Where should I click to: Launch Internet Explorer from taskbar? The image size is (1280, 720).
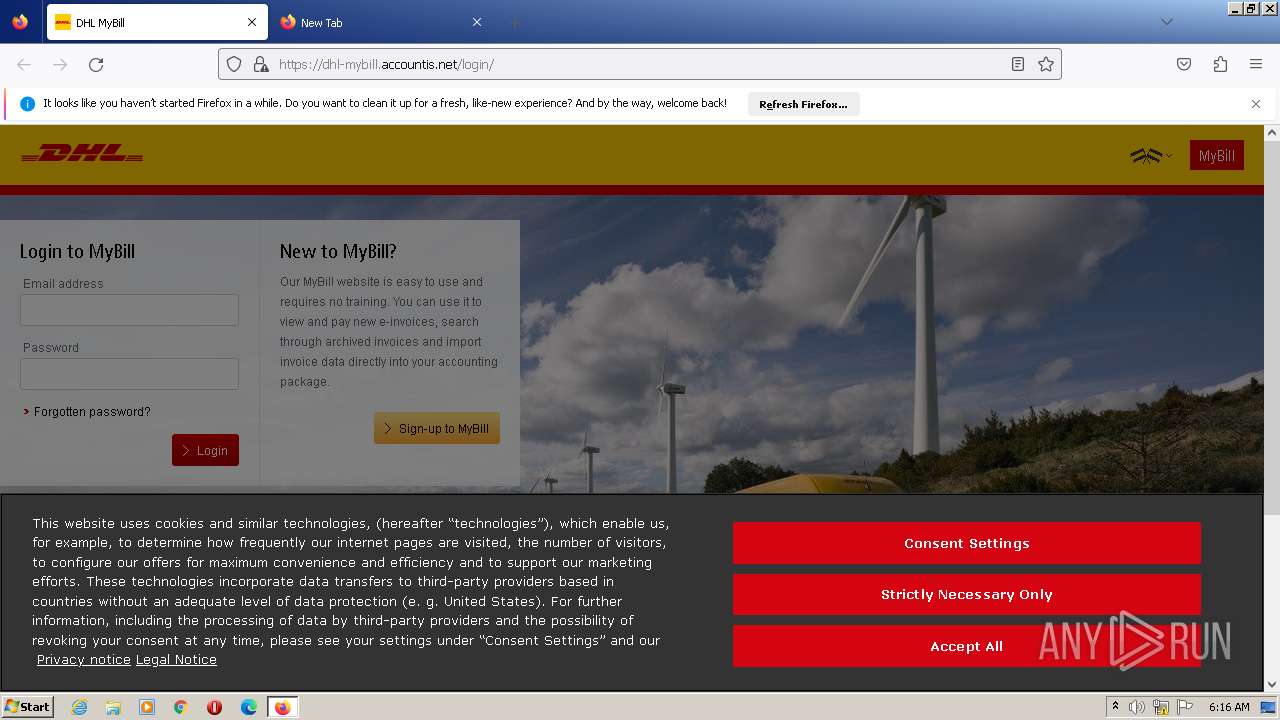79,707
